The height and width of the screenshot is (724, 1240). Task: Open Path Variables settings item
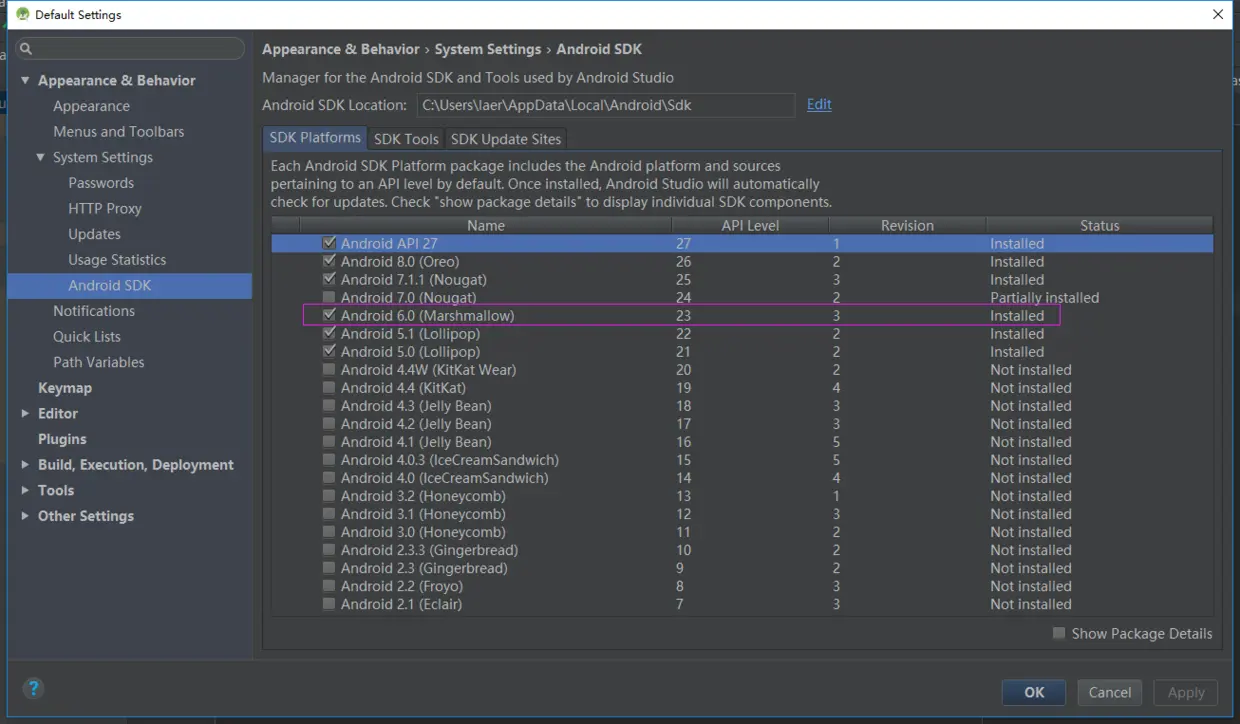99,362
